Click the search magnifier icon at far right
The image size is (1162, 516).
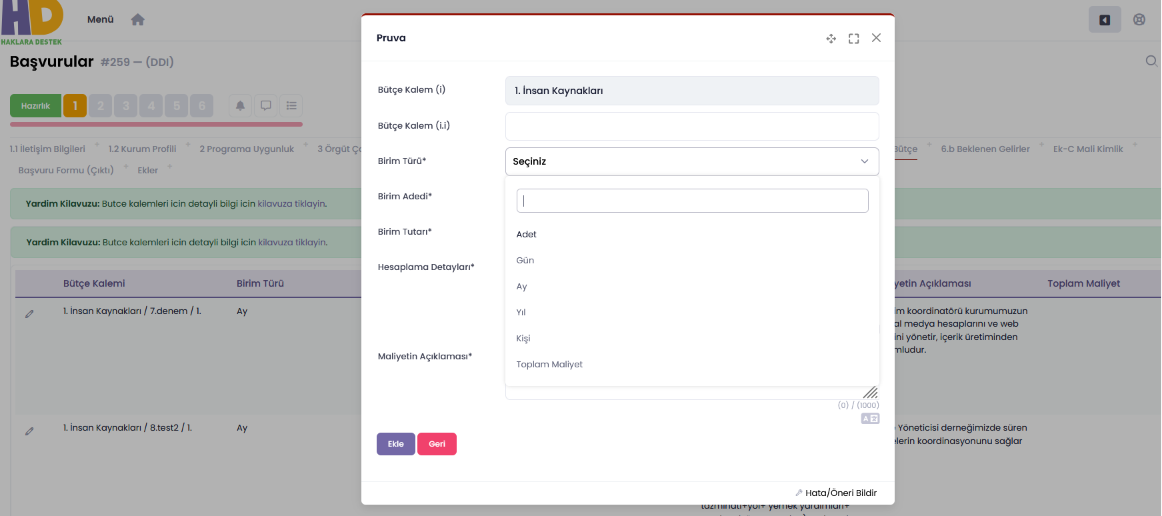(x=1152, y=61)
